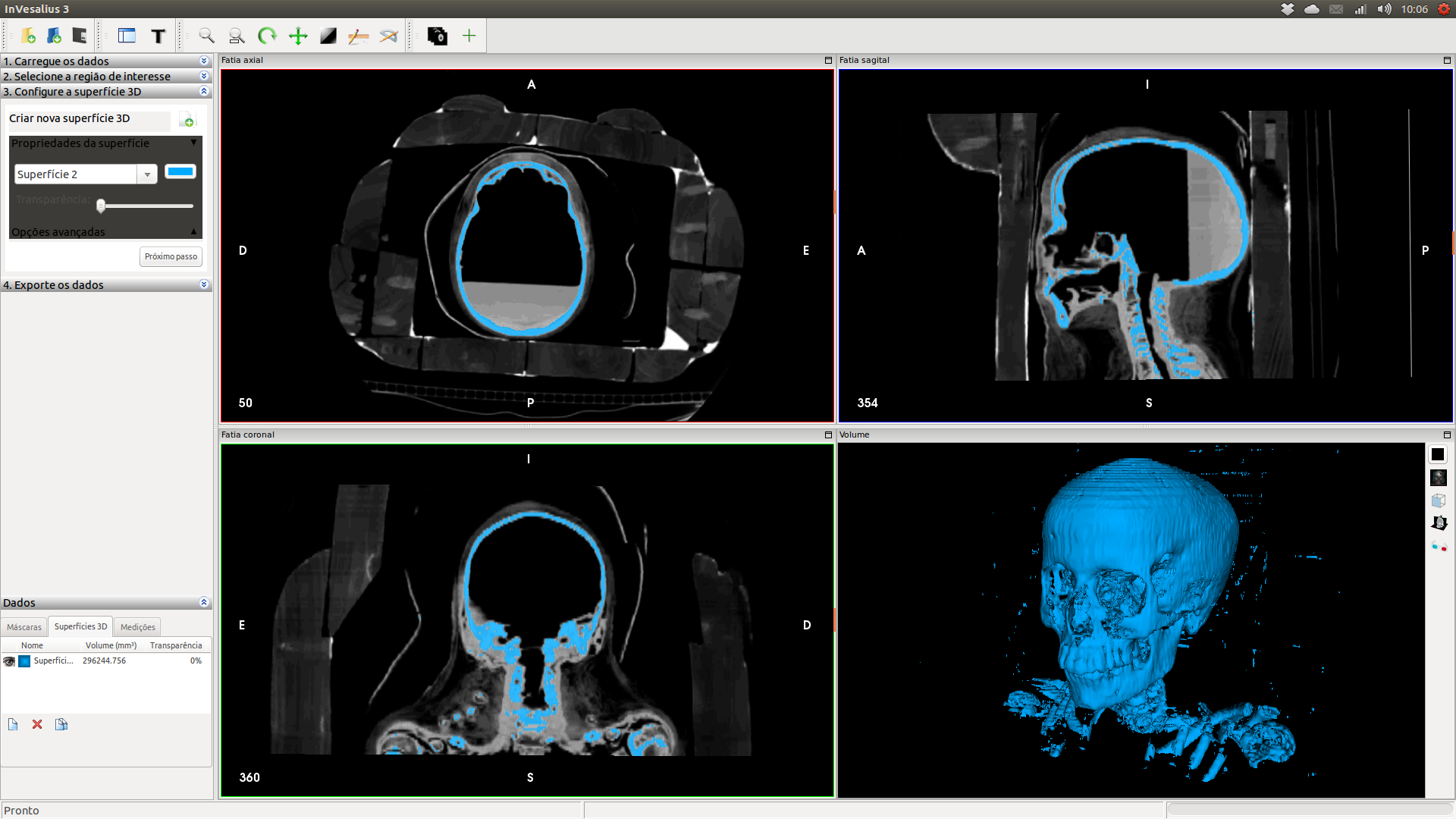Enable the stereo 3D glasses mode

[x=1439, y=546]
